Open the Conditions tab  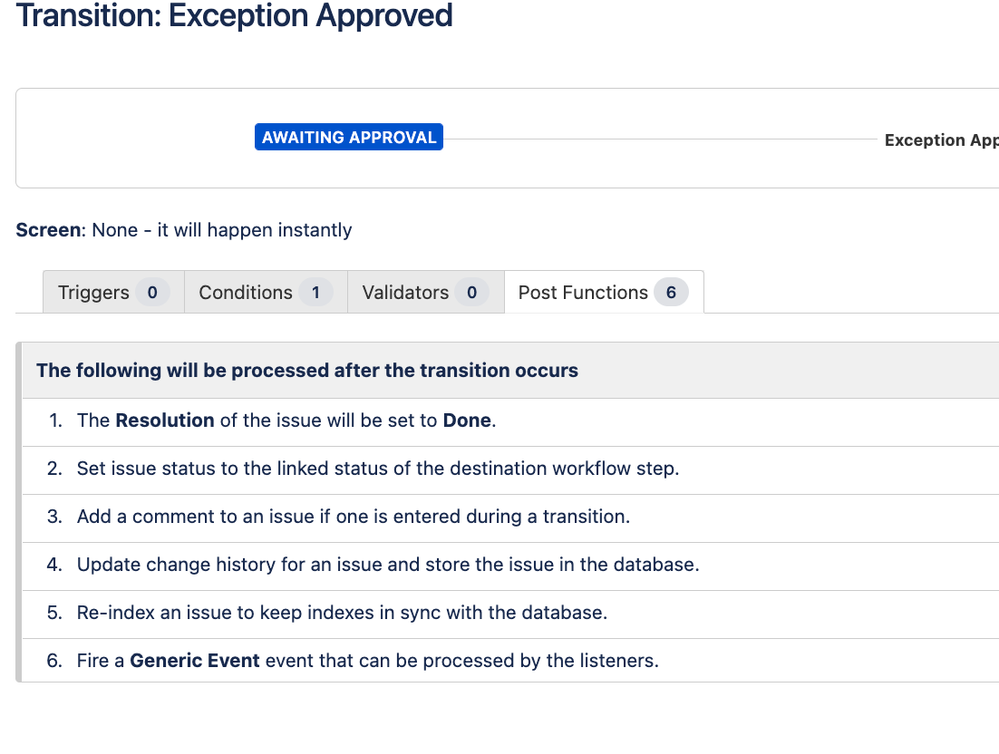click(245, 292)
